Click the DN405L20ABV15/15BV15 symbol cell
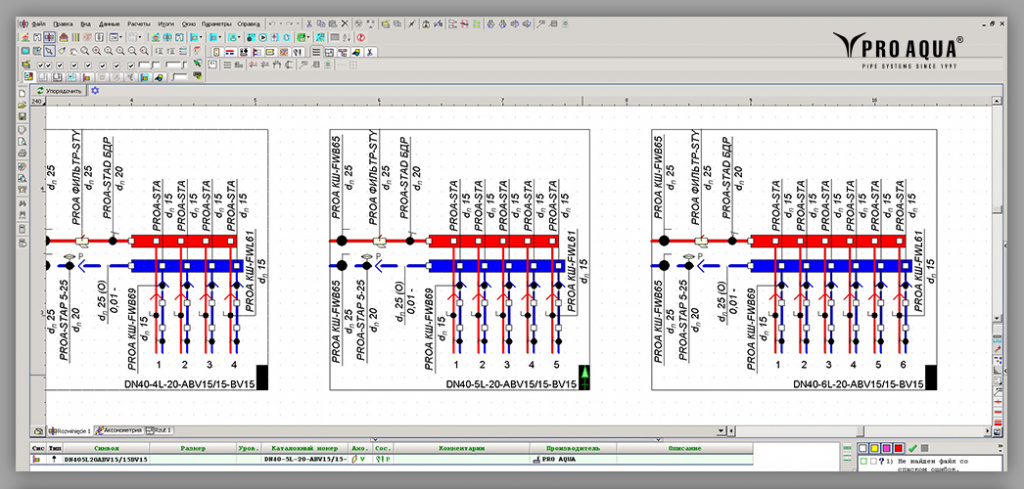Image resolution: width=1024 pixels, height=489 pixels. click(x=106, y=459)
